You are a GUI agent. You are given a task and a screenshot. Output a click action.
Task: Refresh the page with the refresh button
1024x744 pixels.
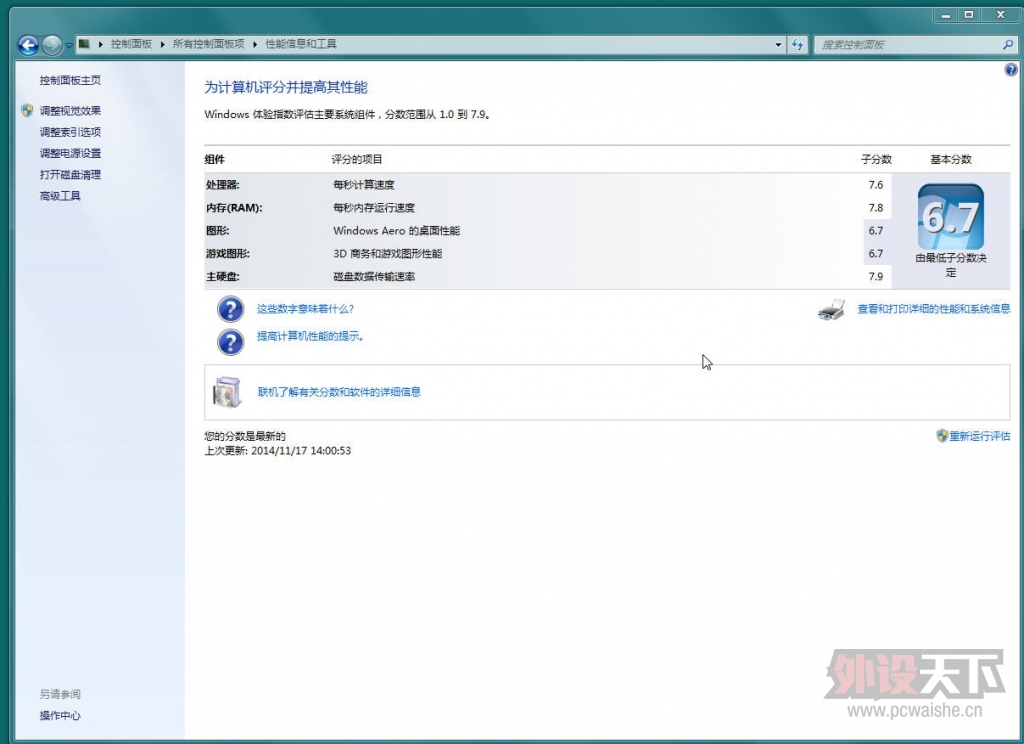pyautogui.click(x=797, y=44)
